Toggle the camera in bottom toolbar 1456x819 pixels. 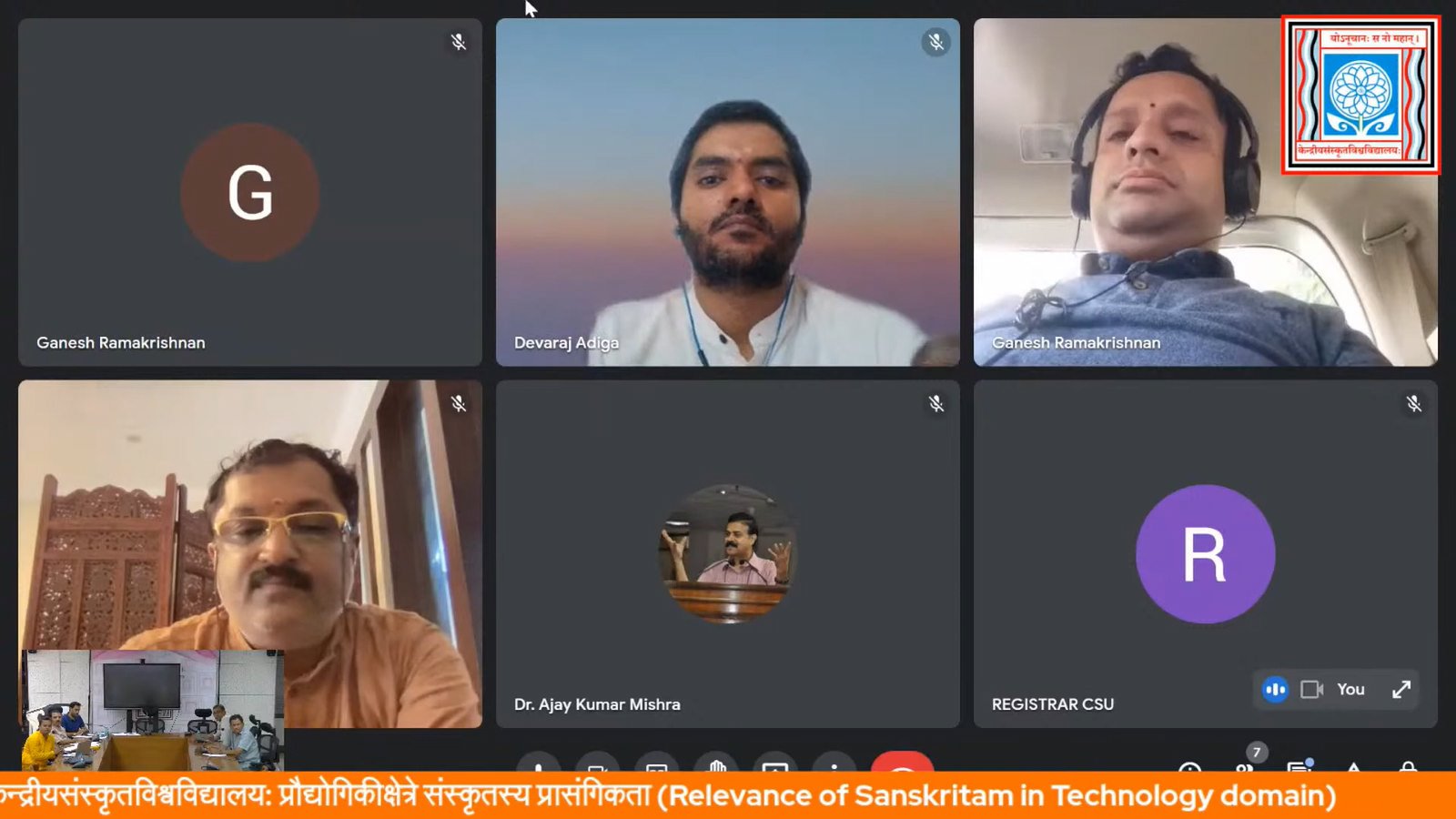(x=598, y=763)
